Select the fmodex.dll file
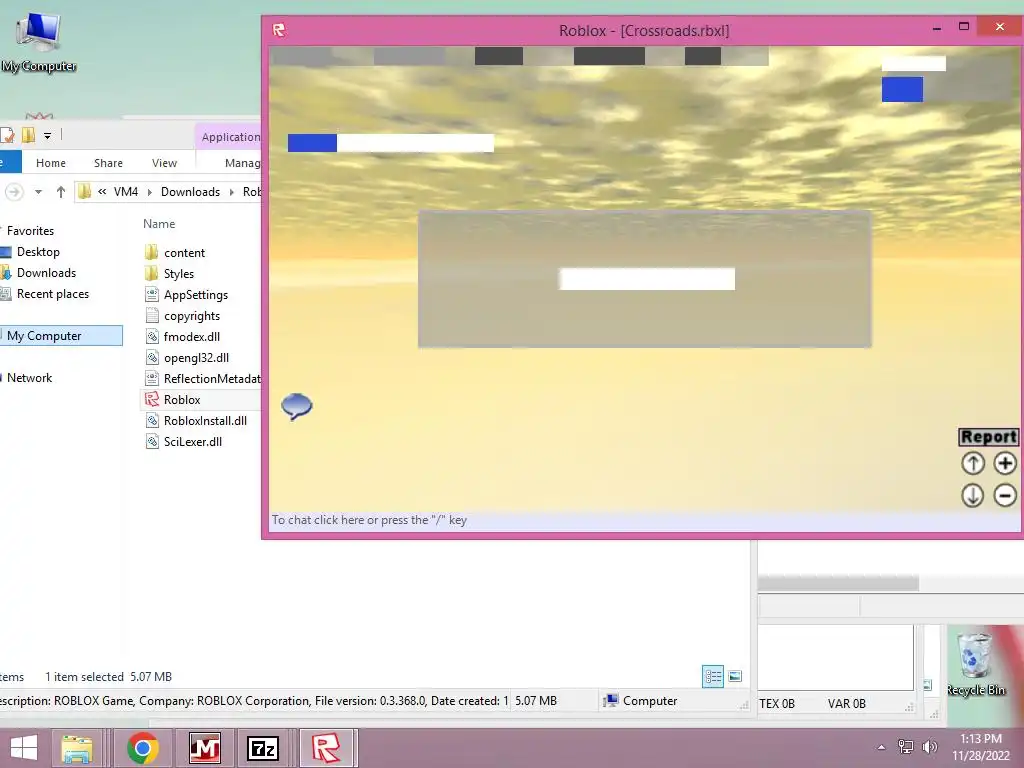 191,336
